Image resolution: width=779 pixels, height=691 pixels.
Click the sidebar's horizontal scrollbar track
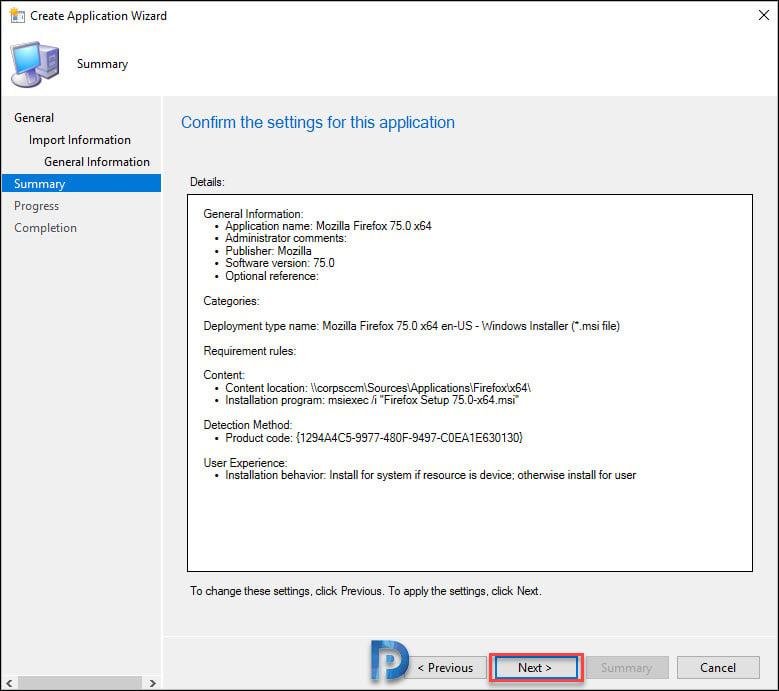(x=80, y=683)
